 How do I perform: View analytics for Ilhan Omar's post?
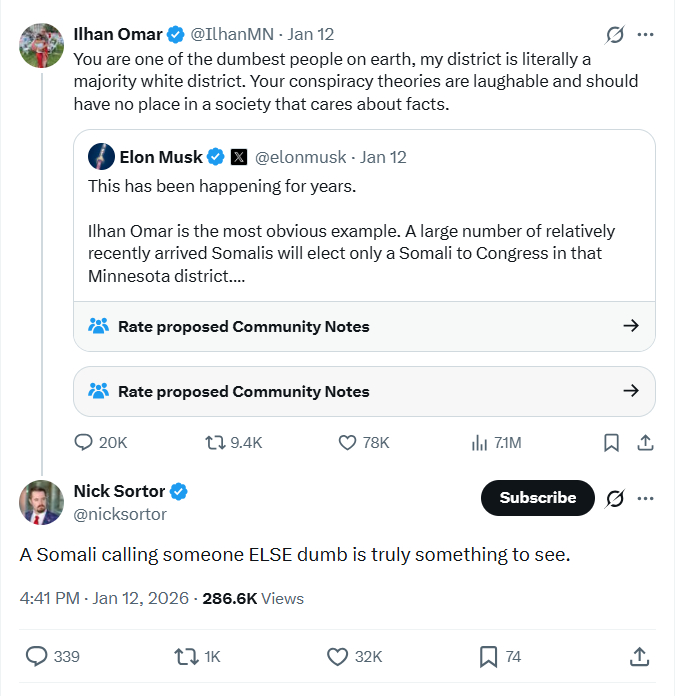(x=479, y=442)
